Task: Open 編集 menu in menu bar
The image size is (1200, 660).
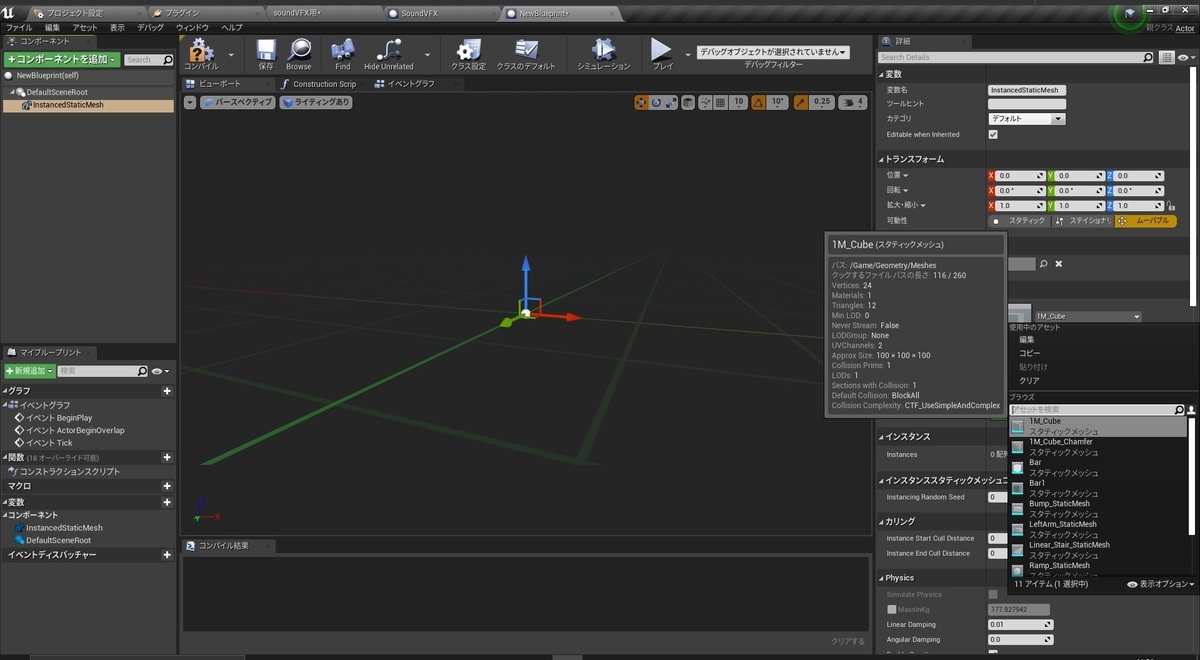Action: coord(52,27)
